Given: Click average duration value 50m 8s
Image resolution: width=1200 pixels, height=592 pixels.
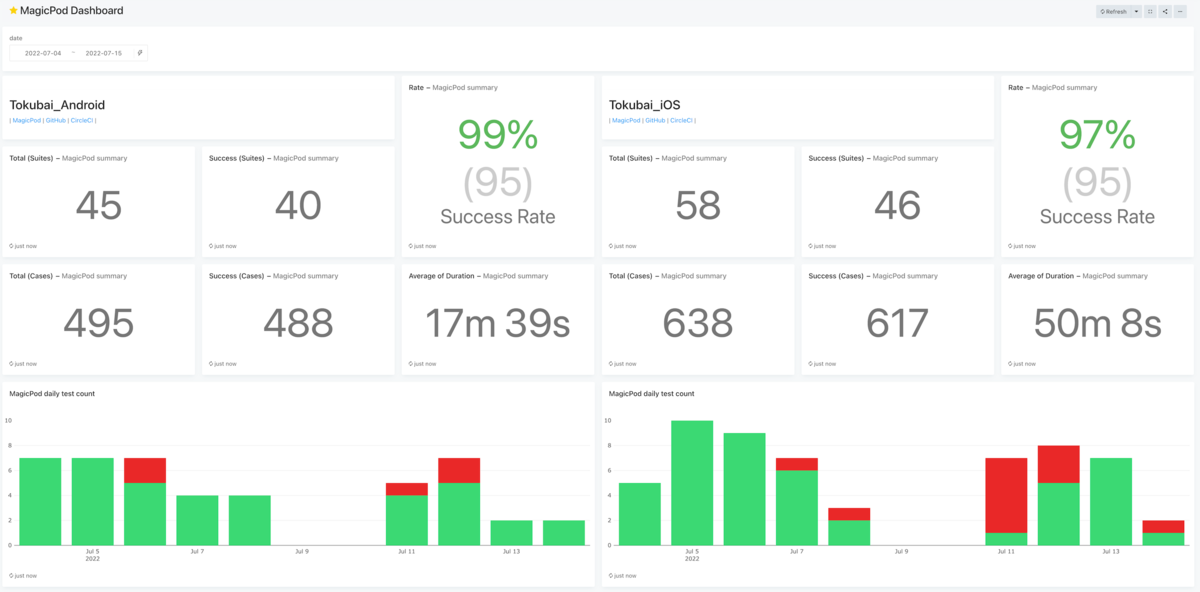Looking at the screenshot, I should [x=1097, y=323].
